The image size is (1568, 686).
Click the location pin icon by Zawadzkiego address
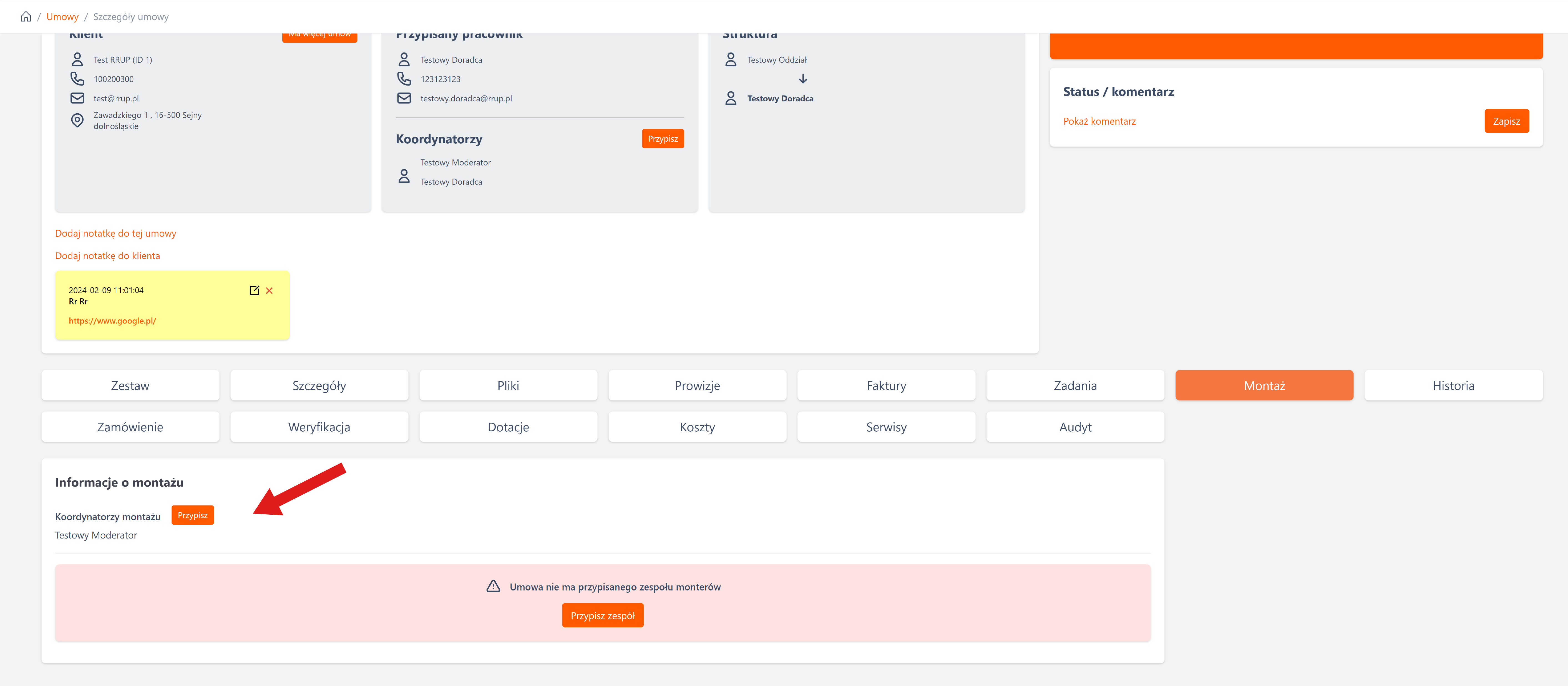77,120
